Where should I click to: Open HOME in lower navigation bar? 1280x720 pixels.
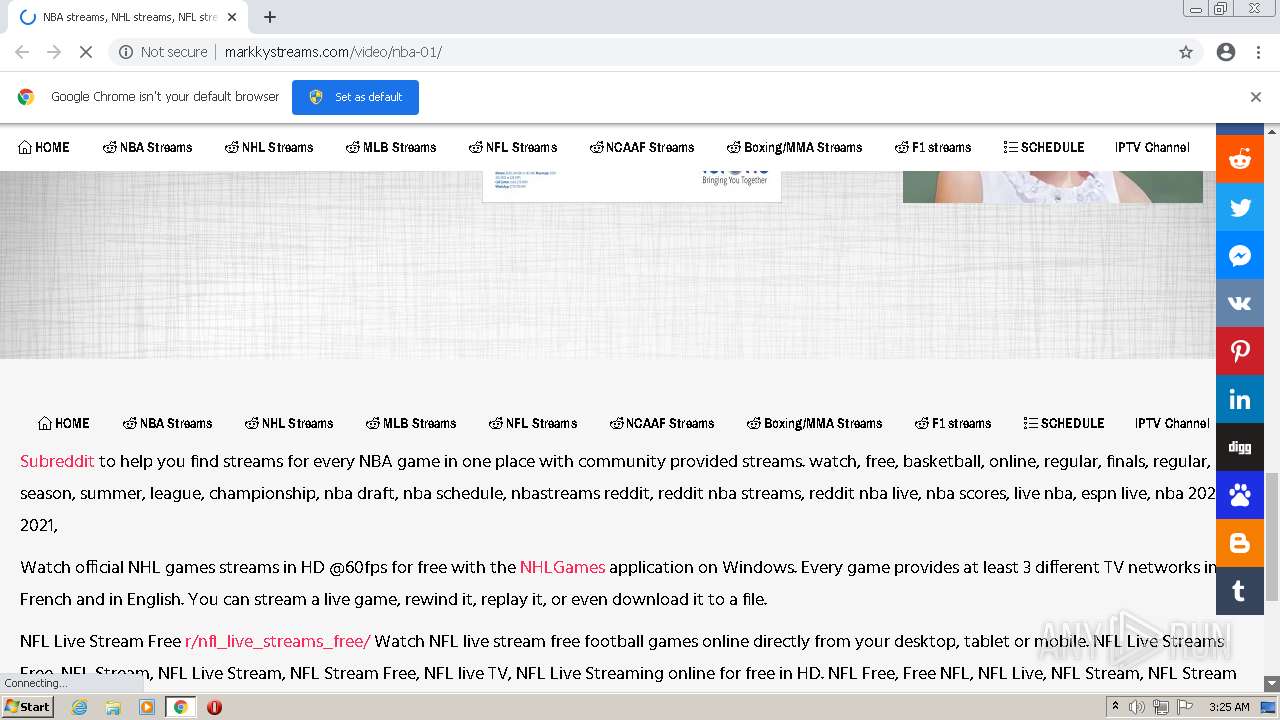point(64,423)
